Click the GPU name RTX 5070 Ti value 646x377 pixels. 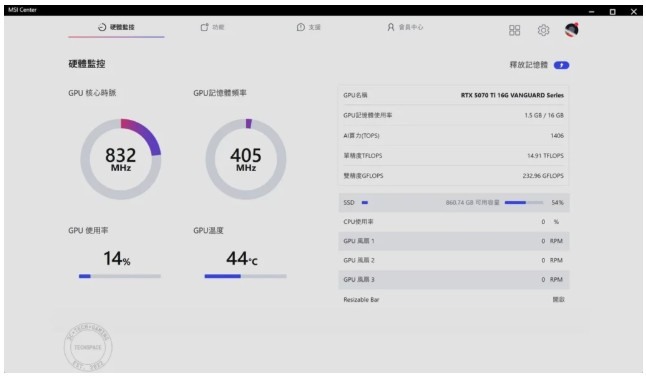point(512,95)
